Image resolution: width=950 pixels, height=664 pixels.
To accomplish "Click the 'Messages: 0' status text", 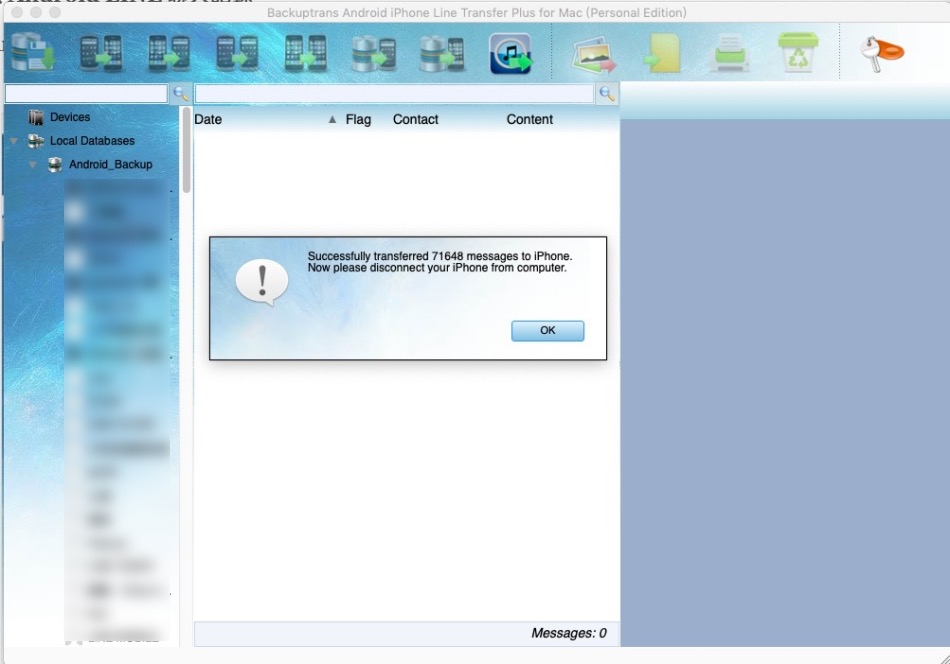I will click(x=568, y=633).
